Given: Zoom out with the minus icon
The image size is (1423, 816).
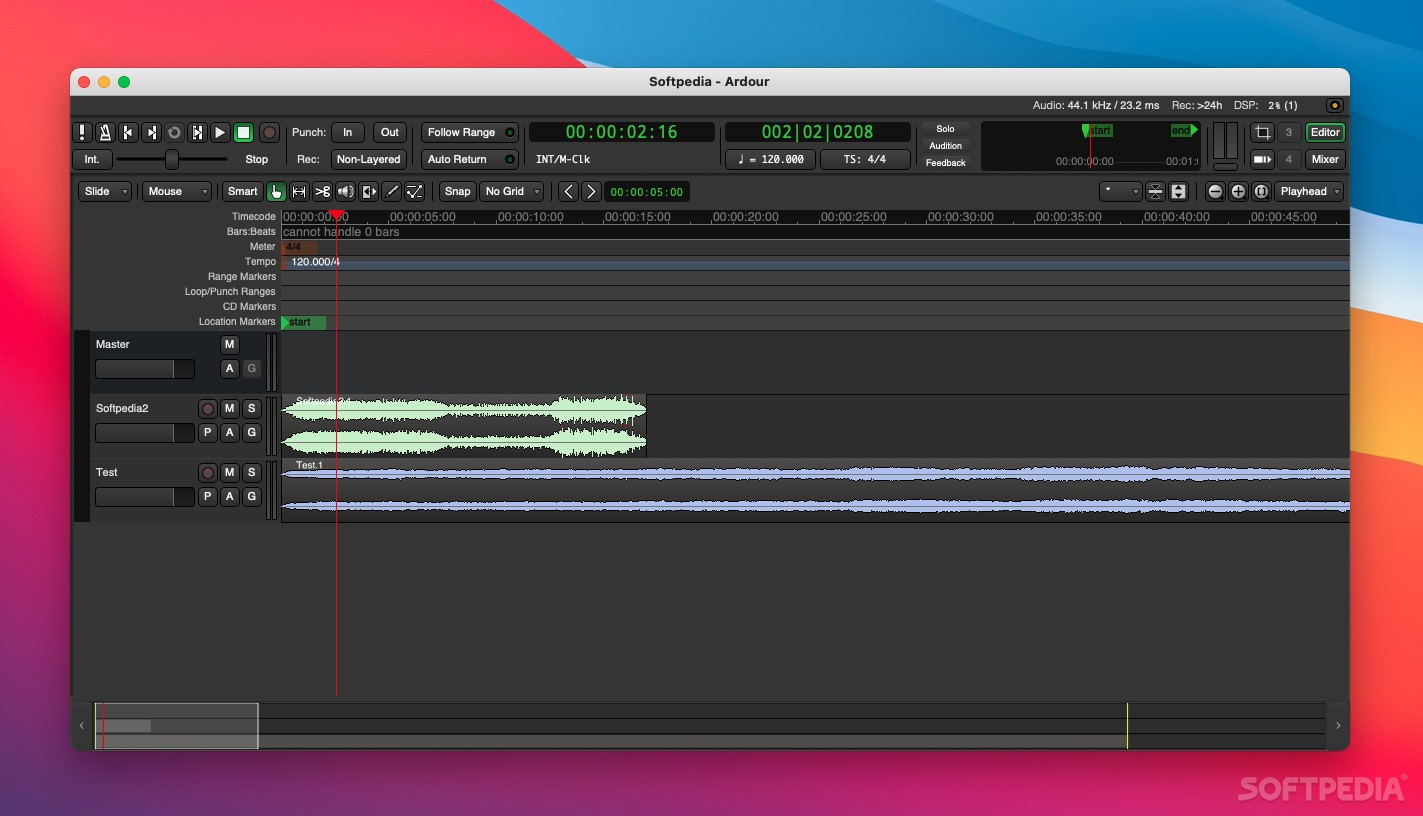Looking at the screenshot, I should [x=1215, y=191].
